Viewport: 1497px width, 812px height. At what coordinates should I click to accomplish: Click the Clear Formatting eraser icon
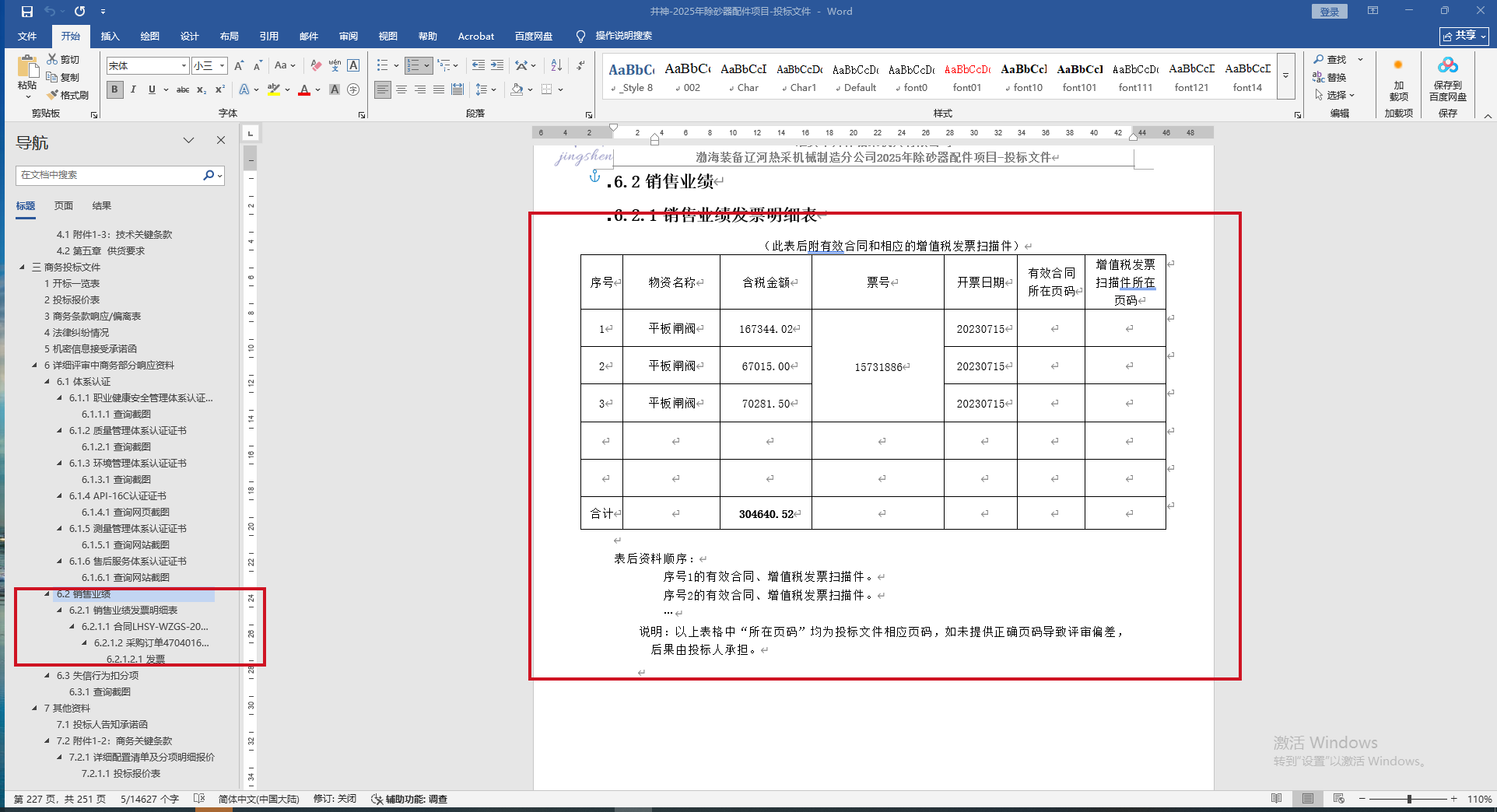[x=316, y=66]
